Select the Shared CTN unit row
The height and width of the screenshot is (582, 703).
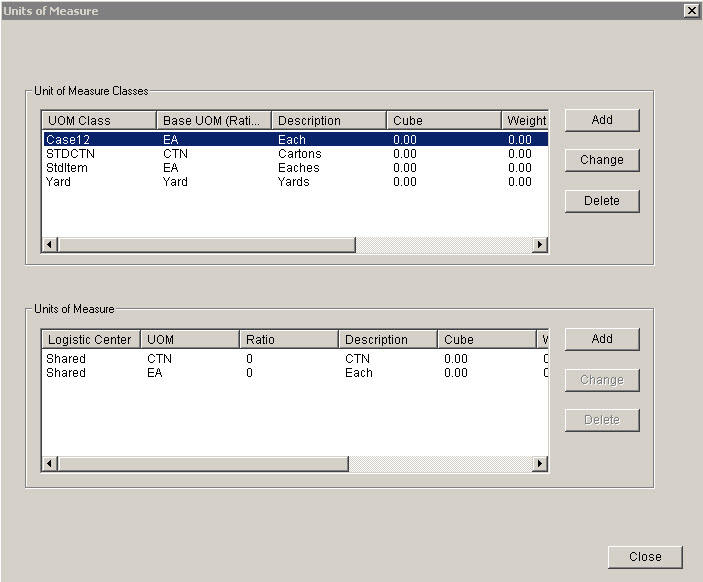click(x=295, y=359)
